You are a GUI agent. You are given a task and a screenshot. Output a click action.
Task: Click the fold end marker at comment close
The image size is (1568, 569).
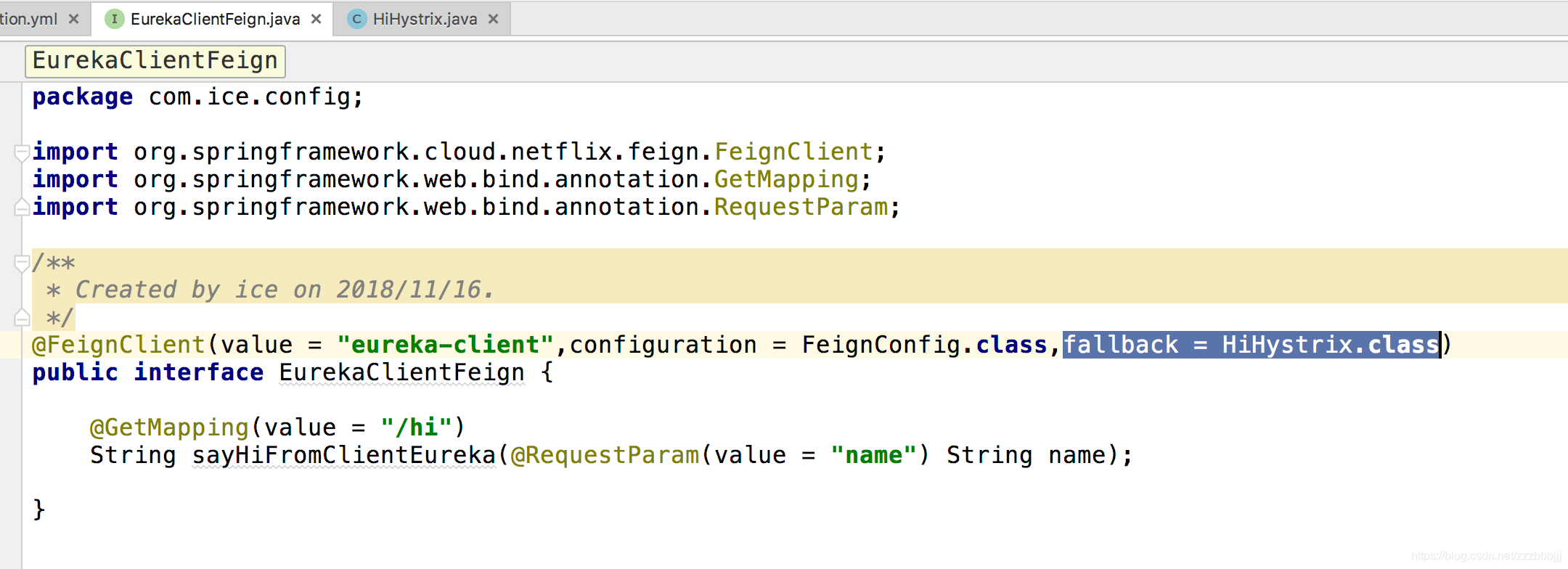point(22,318)
